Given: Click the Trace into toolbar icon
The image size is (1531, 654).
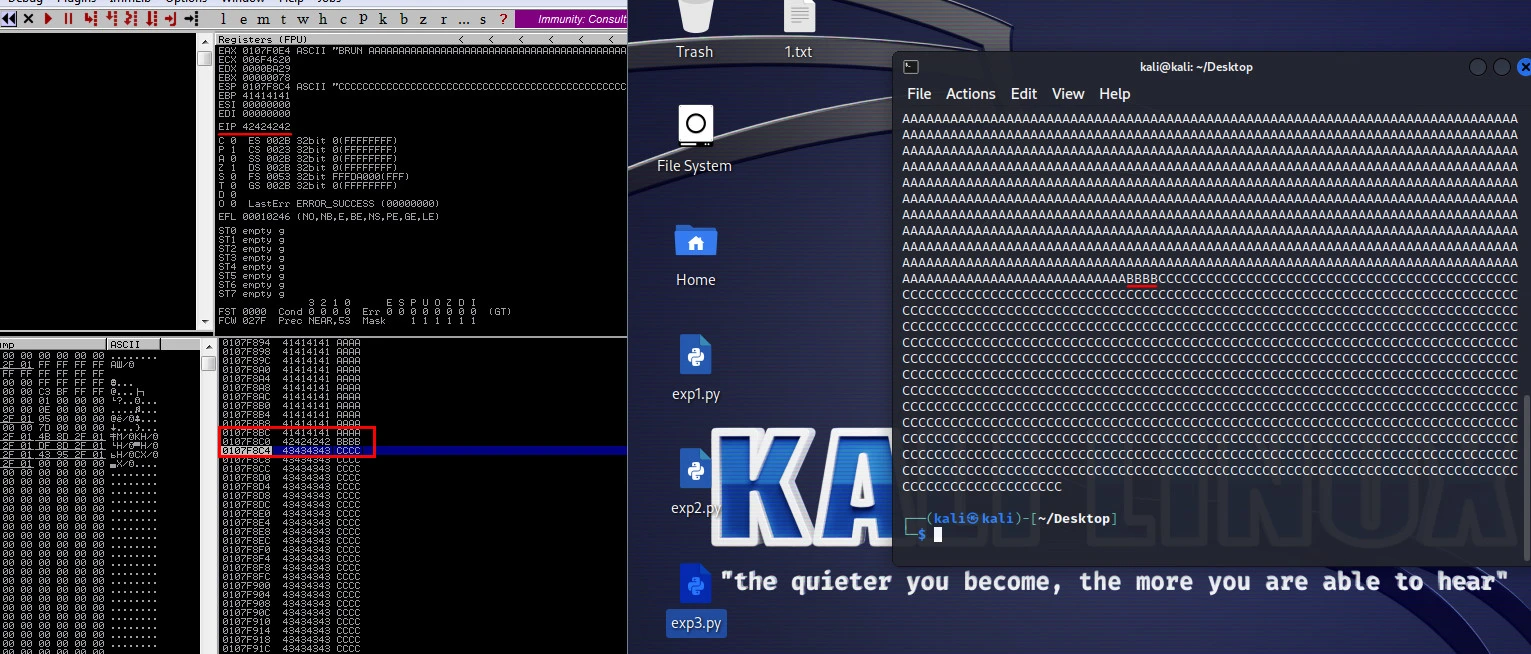Looking at the screenshot, I should tap(130, 18).
